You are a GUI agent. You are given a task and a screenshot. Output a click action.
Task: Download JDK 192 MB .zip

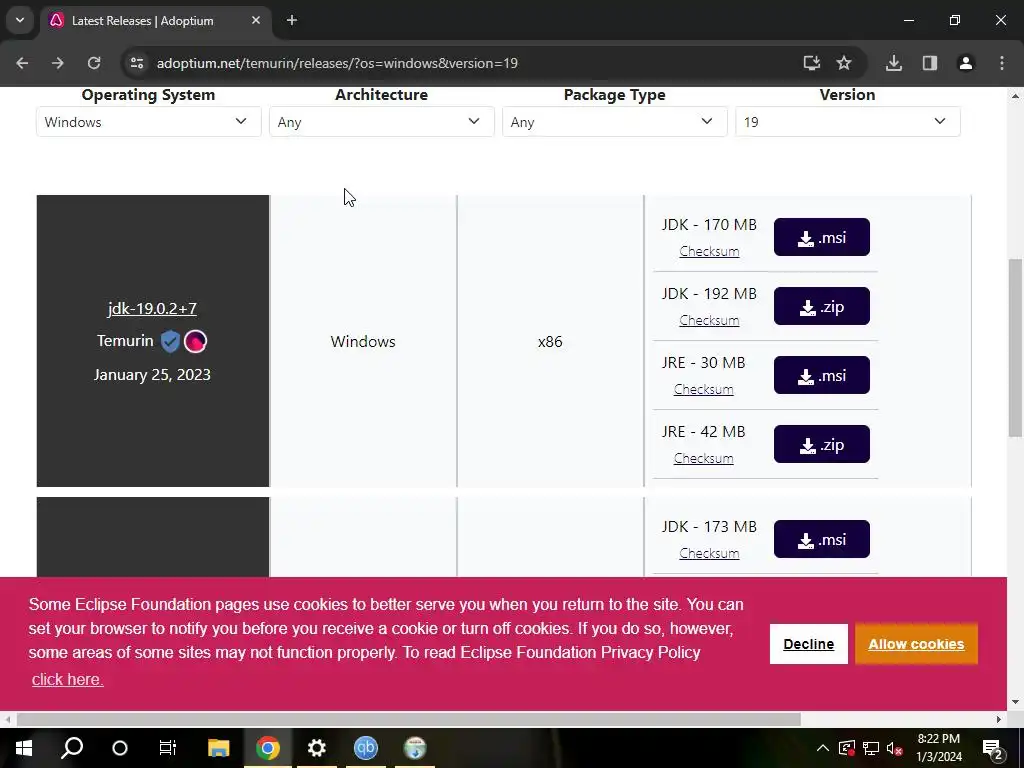point(822,306)
